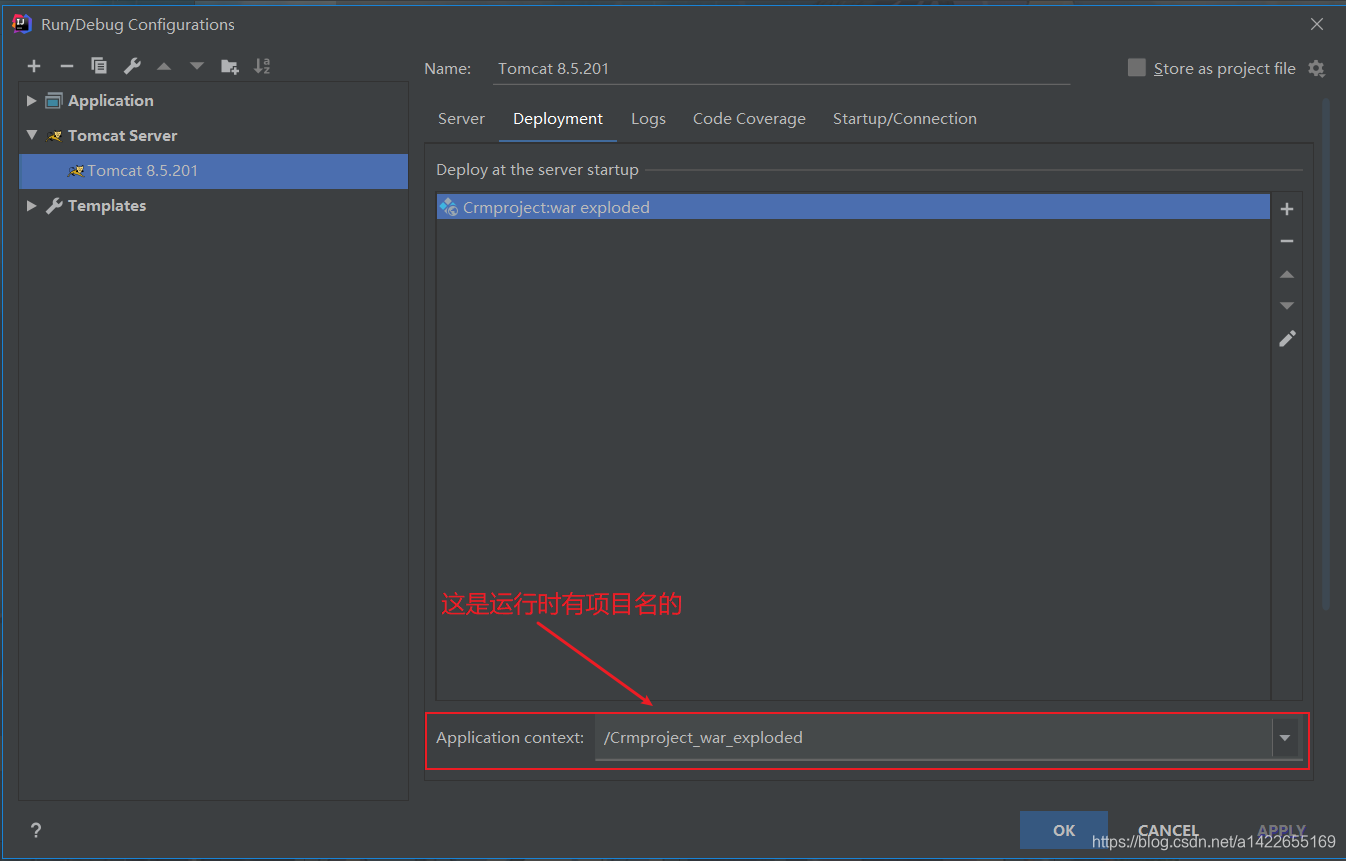Open the Application context dropdown
The image size is (1346, 861).
point(1285,738)
